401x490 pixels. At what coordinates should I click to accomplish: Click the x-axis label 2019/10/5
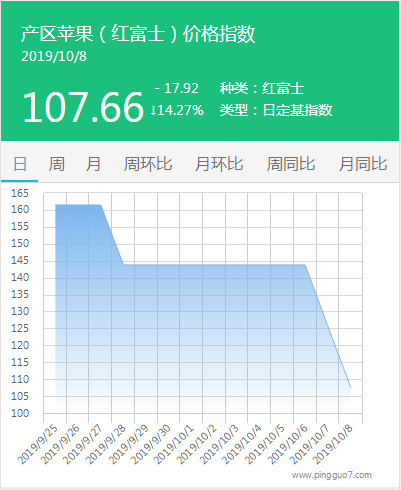264,444
